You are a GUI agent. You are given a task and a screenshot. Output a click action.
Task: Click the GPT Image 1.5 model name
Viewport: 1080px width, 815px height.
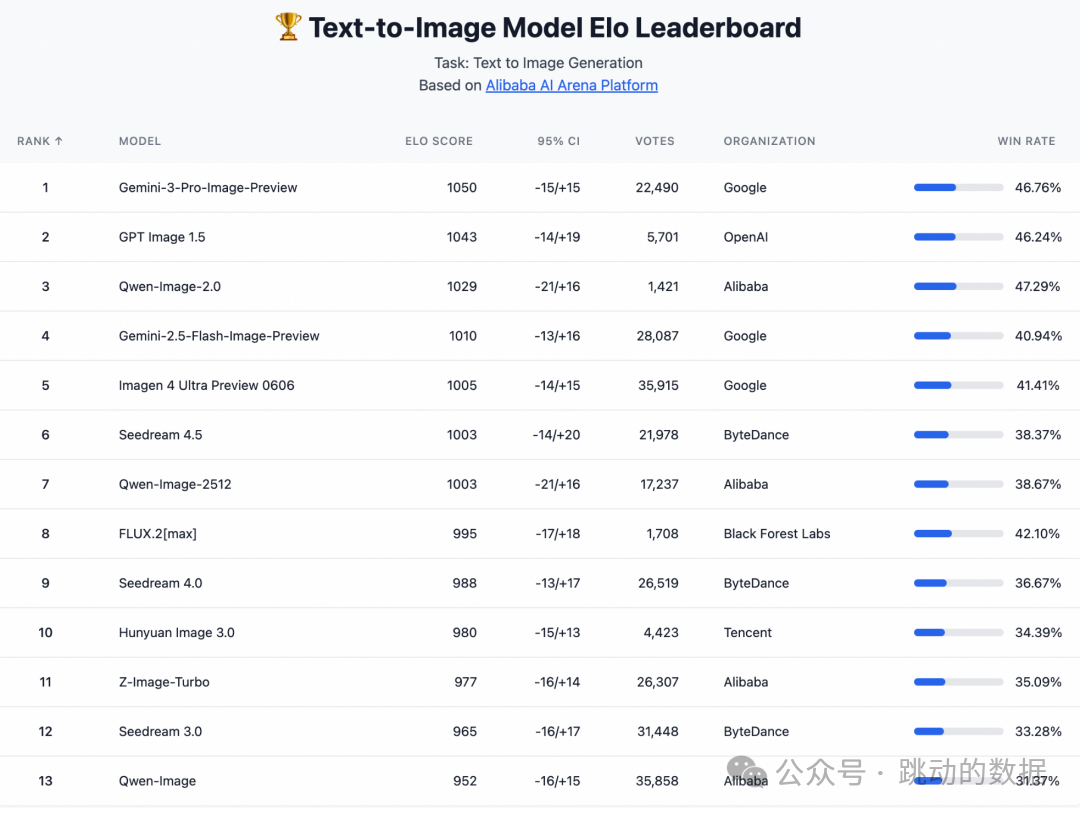pyautogui.click(x=162, y=237)
